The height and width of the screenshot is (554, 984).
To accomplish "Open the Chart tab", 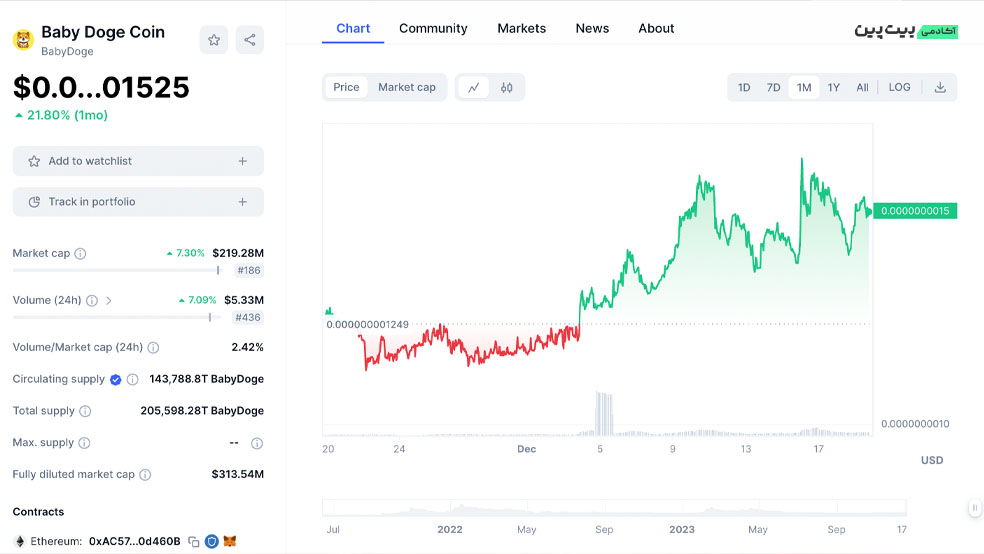I will [353, 28].
